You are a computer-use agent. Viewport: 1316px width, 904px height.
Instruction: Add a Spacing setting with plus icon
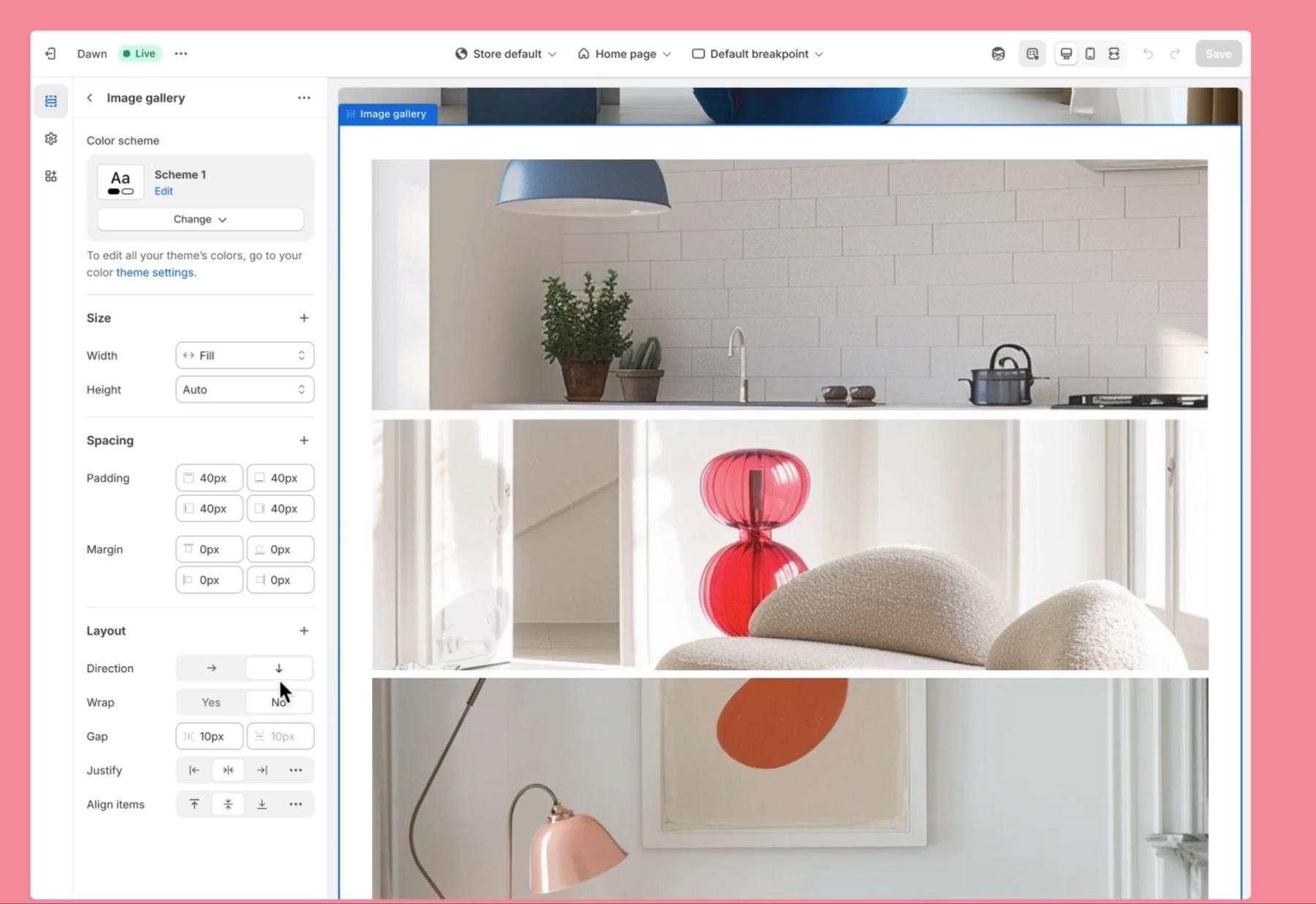tap(304, 440)
